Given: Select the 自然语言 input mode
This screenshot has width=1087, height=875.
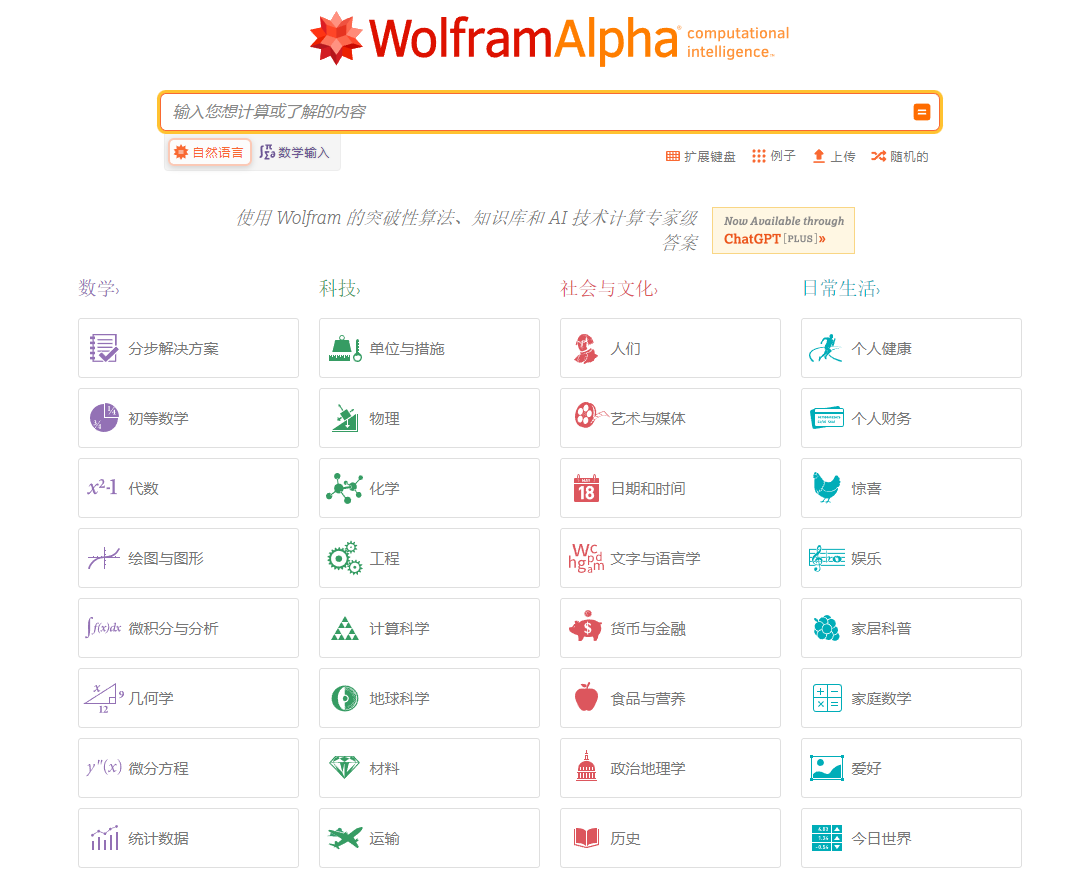Looking at the screenshot, I should tap(209, 153).
